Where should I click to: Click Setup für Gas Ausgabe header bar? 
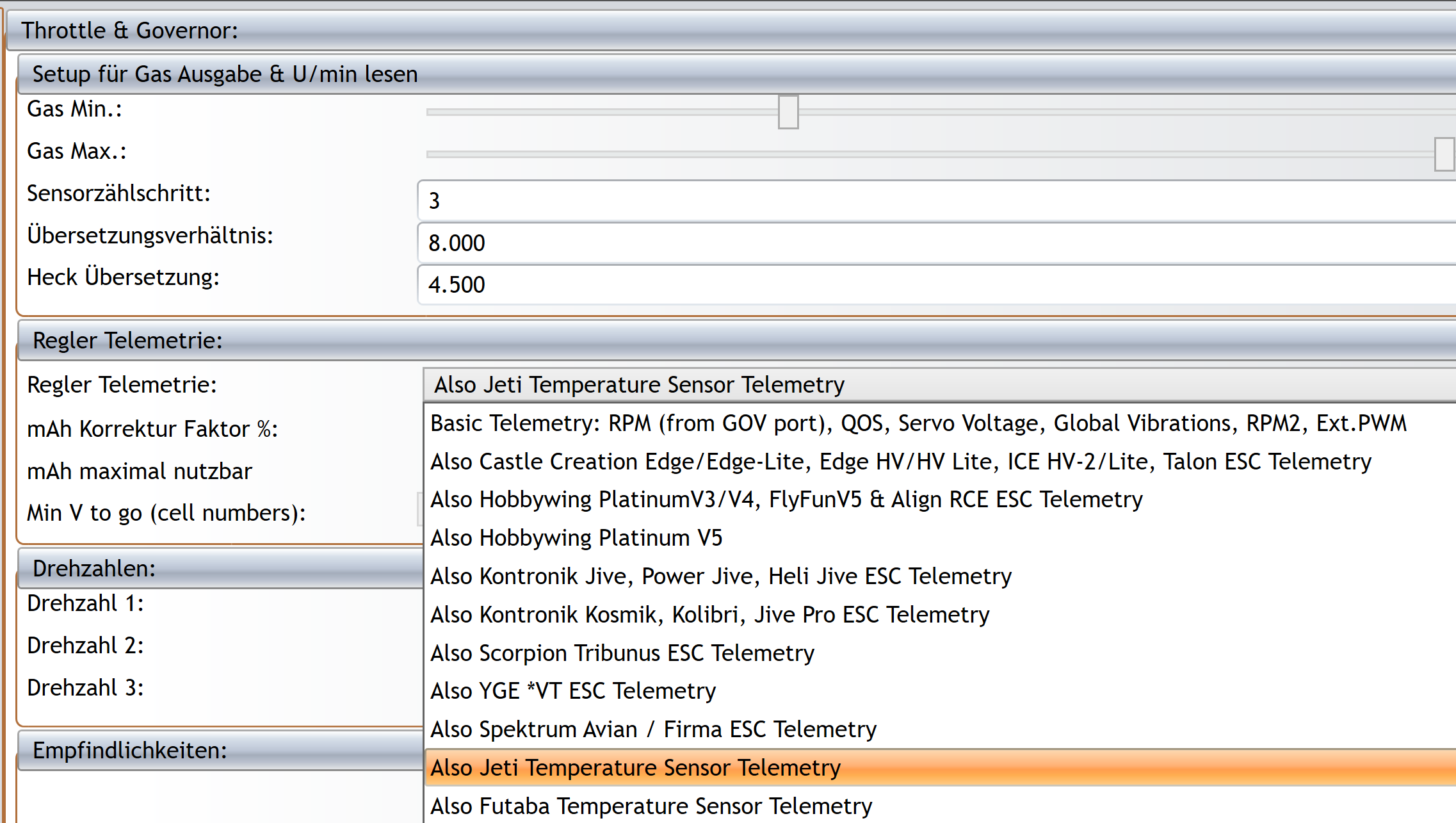[x=736, y=74]
